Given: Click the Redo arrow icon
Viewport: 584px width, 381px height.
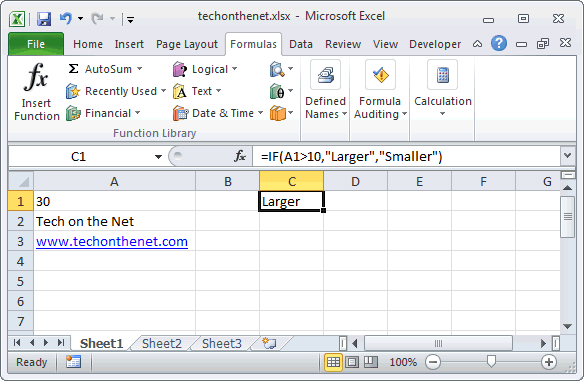Looking at the screenshot, I should pos(97,18).
